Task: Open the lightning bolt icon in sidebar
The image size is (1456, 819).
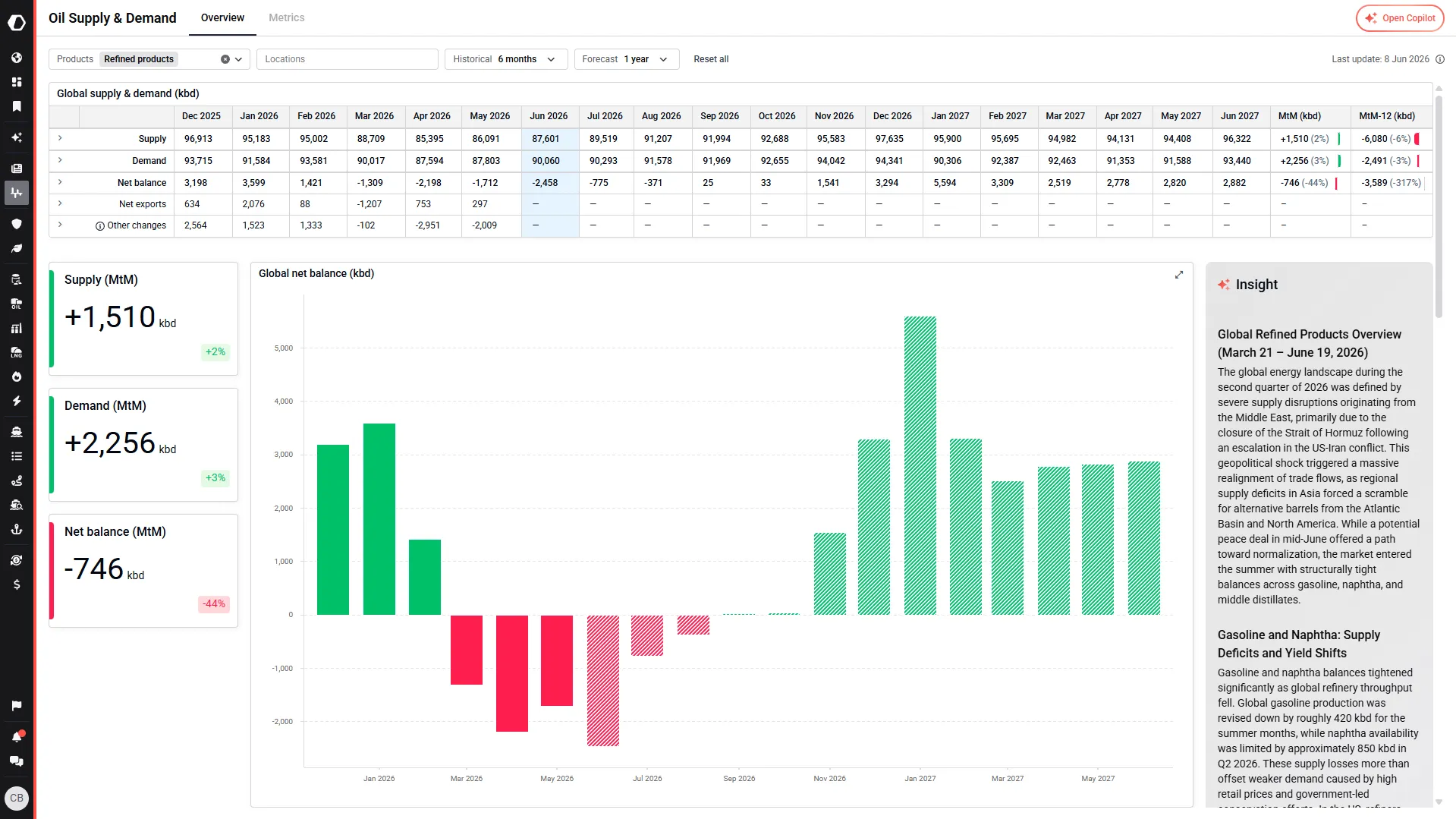Action: (x=17, y=401)
